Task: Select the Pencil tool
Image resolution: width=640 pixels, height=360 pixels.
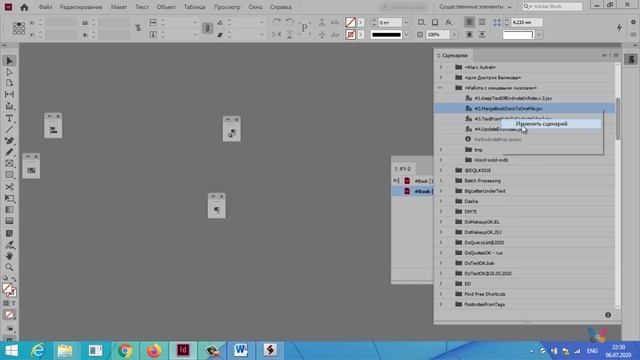Action: [x=9, y=152]
